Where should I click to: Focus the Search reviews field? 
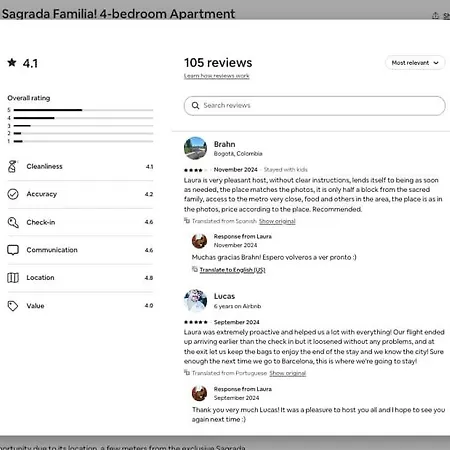pyautogui.click(x=314, y=106)
